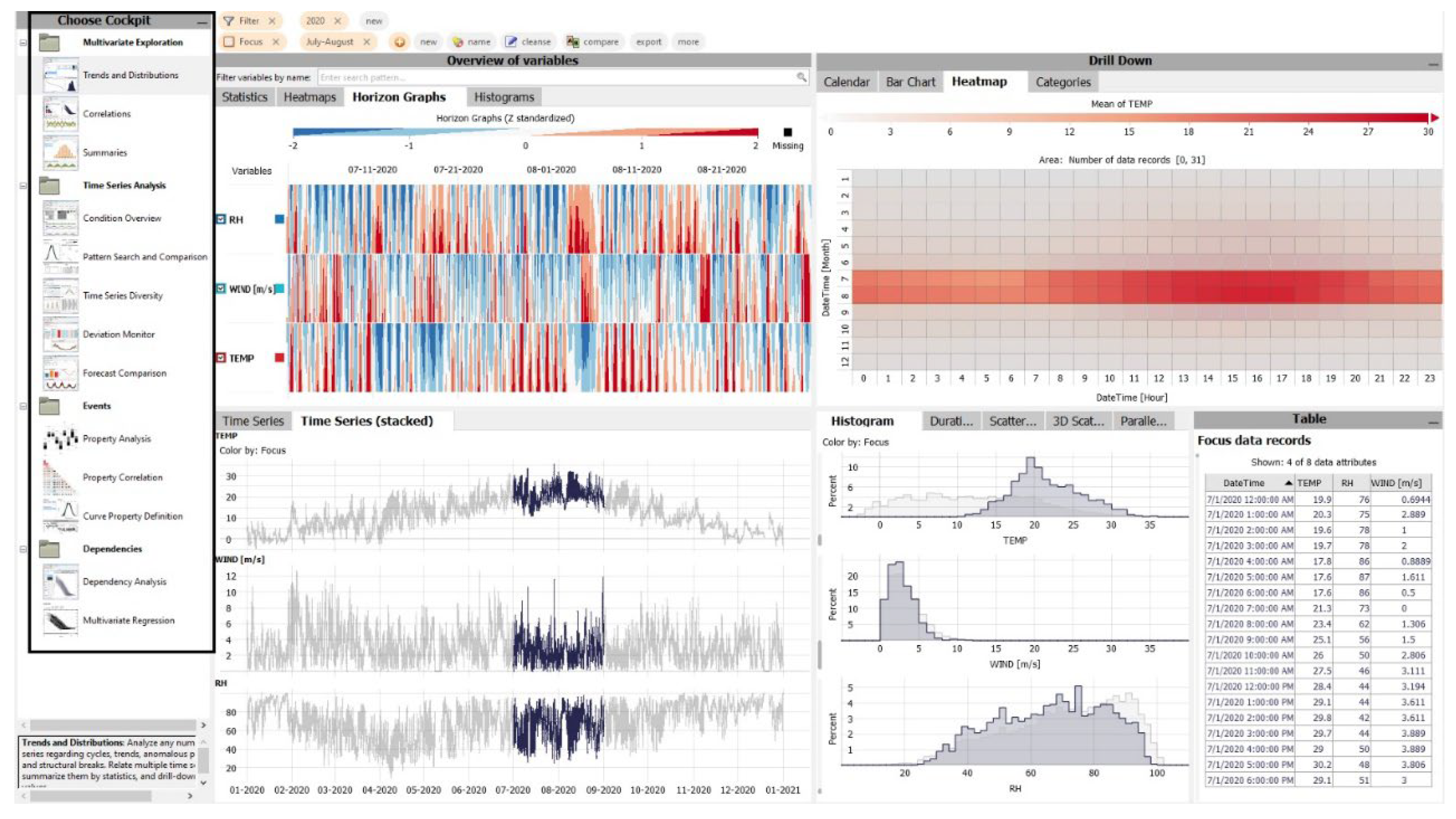1456x819 pixels.
Task: Click the TEMP red color swatch
Action: point(279,358)
